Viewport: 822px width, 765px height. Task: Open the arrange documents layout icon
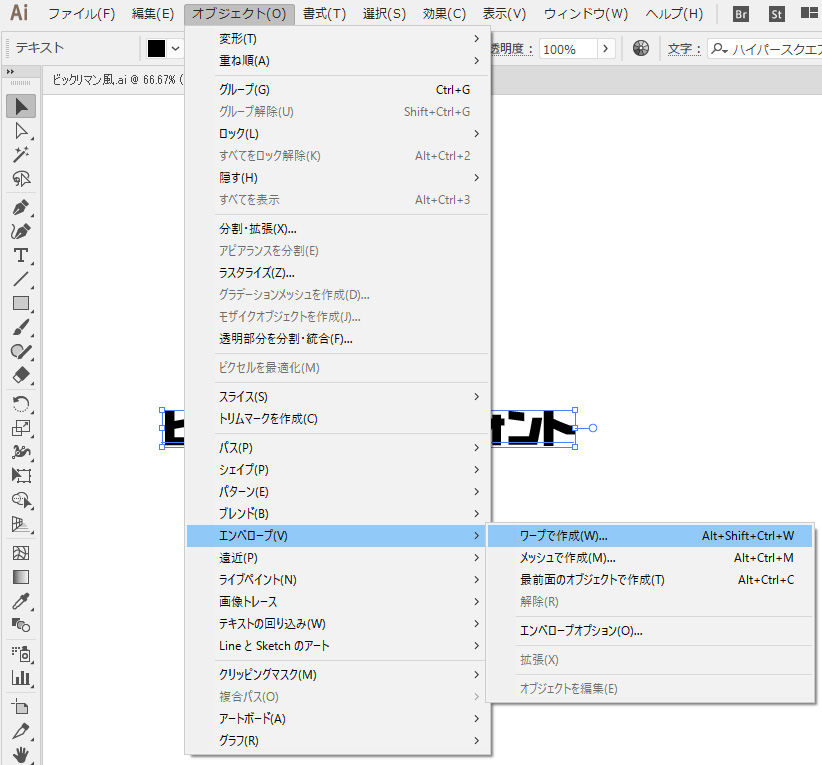[x=809, y=13]
